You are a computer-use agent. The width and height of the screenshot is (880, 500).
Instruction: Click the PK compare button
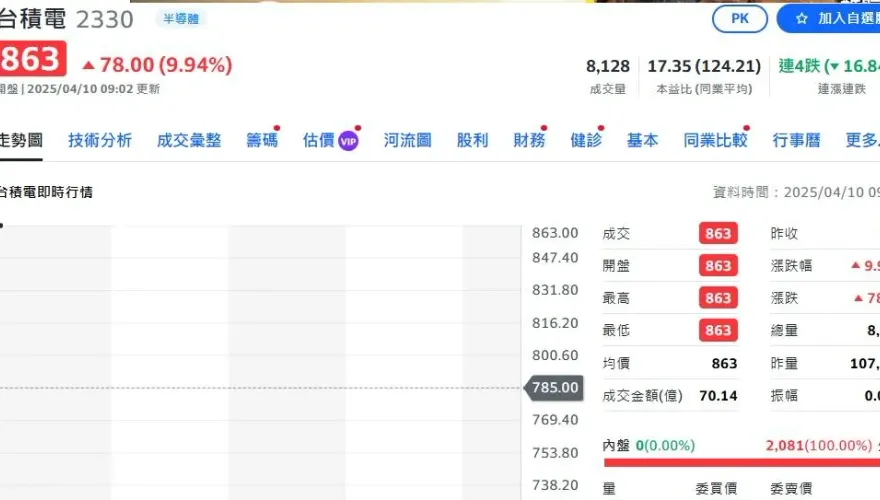click(740, 19)
